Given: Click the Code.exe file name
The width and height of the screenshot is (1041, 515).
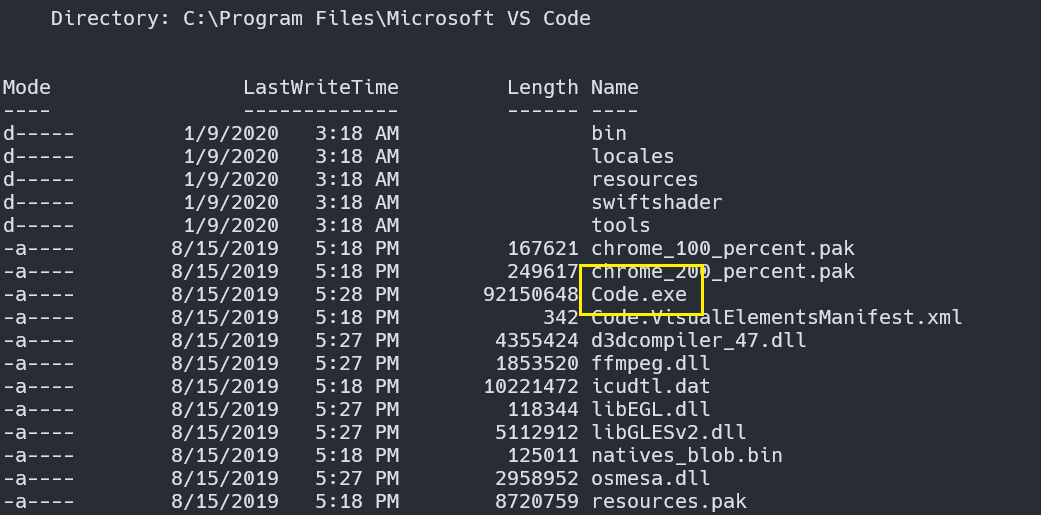Looking at the screenshot, I should tap(639, 295).
